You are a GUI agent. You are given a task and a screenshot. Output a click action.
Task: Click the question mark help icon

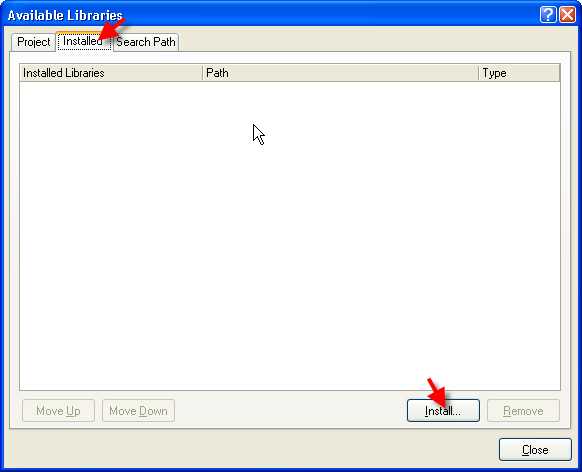(548, 15)
